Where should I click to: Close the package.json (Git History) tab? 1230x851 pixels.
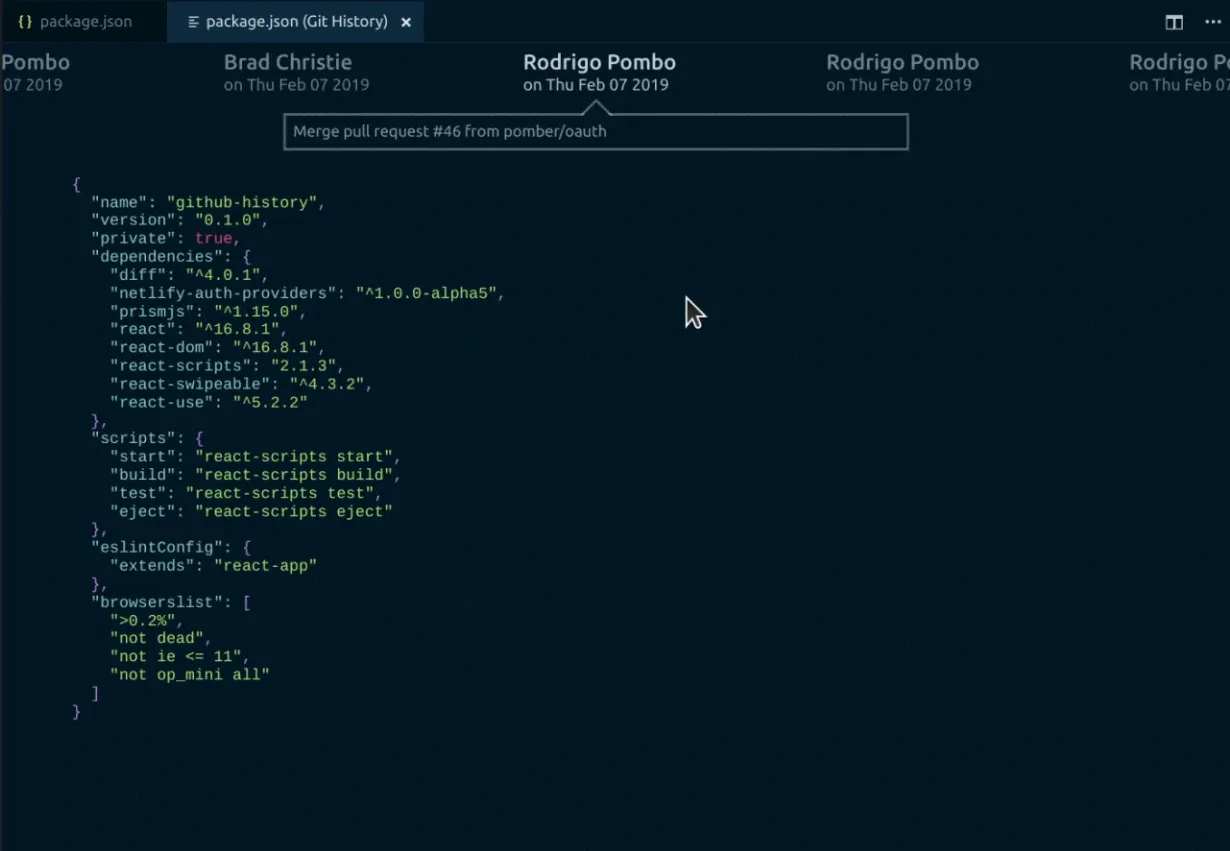405,21
